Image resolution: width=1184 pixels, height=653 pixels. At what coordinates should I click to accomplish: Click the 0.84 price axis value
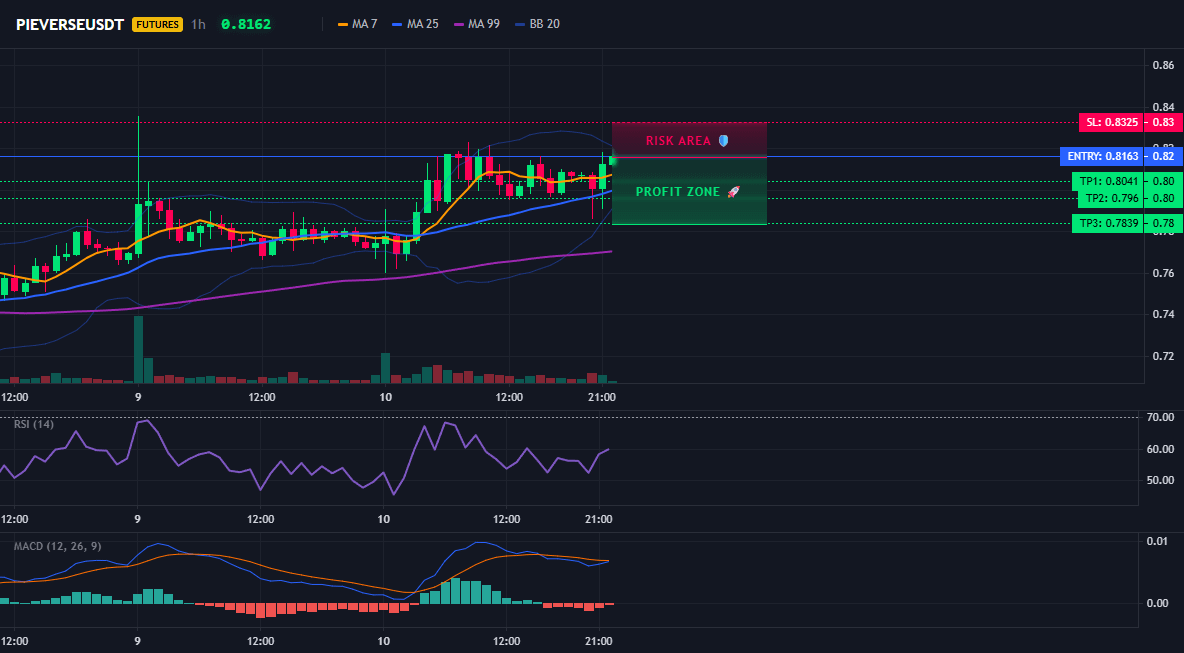(x=1163, y=107)
